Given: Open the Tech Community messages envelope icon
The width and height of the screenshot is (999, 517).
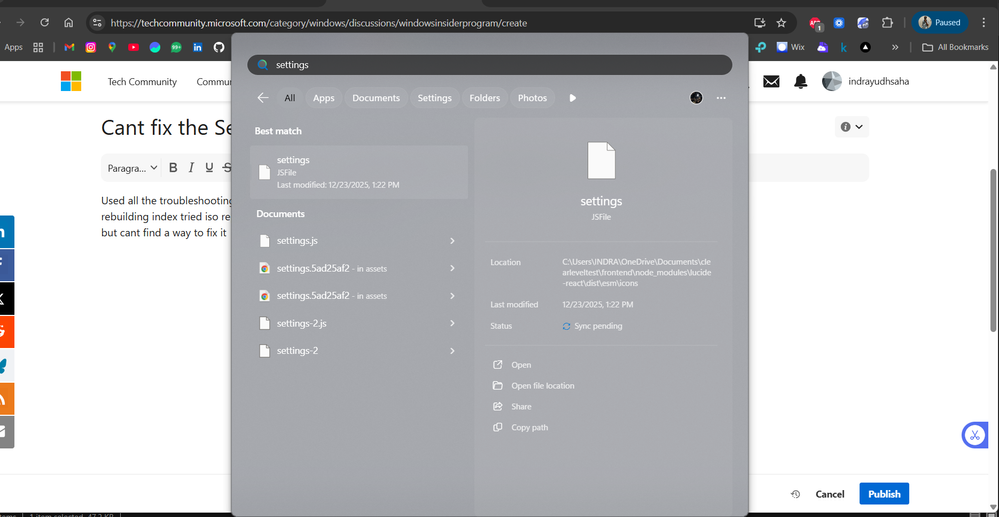Looking at the screenshot, I should tap(771, 81).
